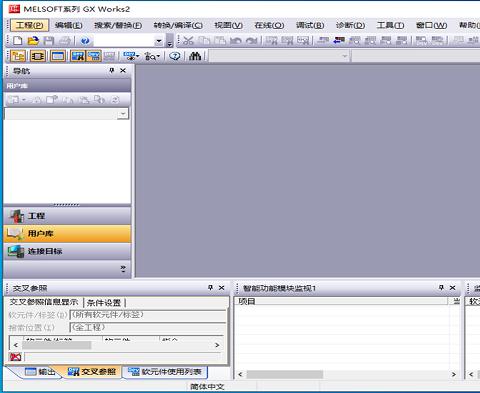Click the Cut scissors icon
The width and height of the screenshot is (480, 393).
[x=188, y=41]
